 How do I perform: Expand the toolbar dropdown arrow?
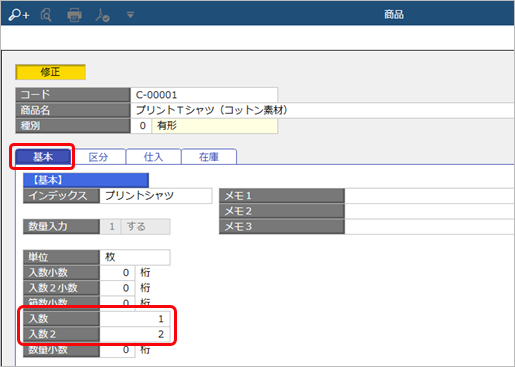click(x=130, y=15)
